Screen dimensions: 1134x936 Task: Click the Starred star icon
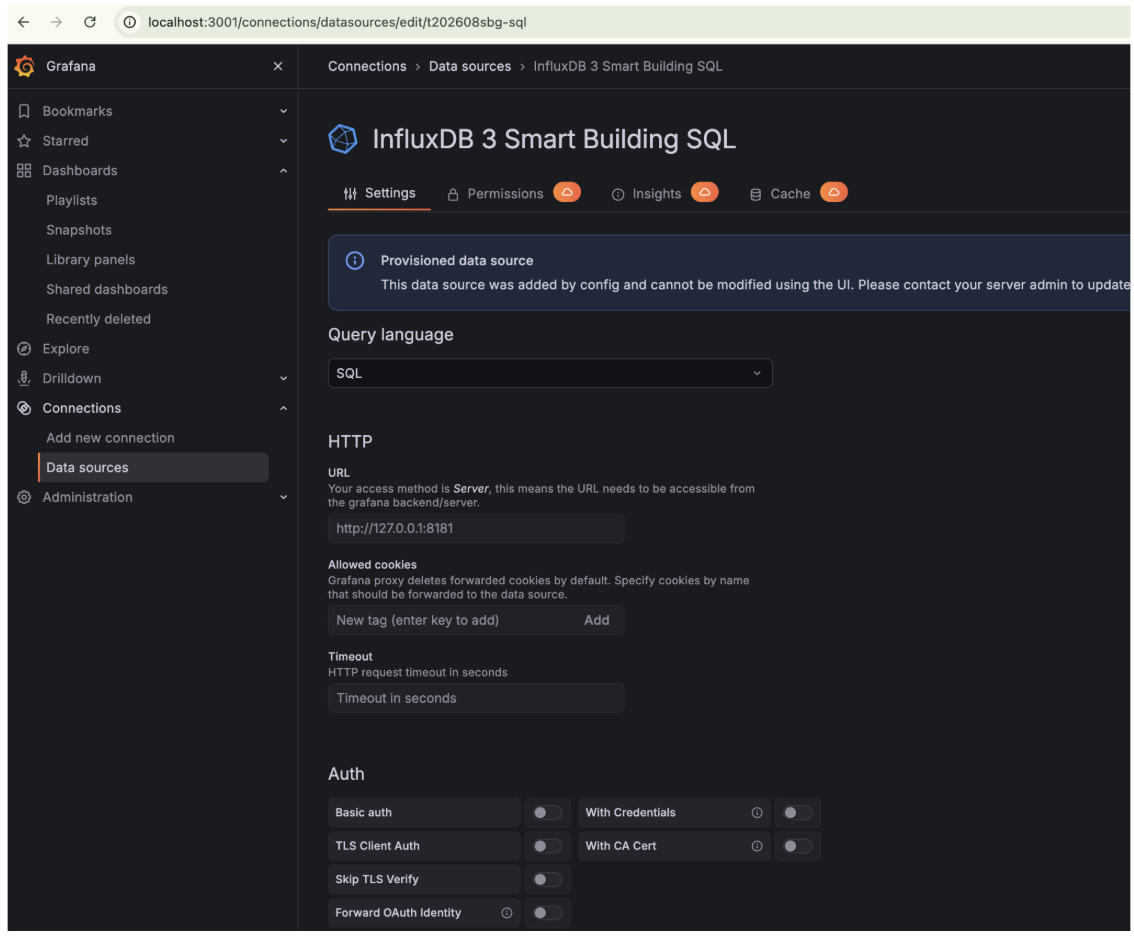[x=24, y=140]
